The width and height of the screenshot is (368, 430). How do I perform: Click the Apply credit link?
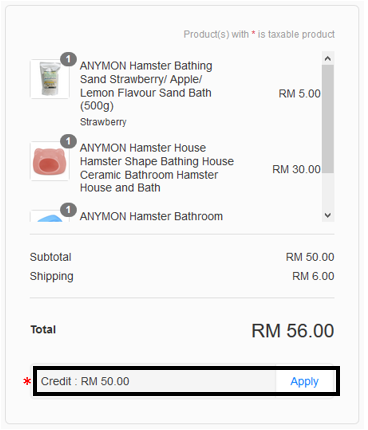click(x=304, y=381)
